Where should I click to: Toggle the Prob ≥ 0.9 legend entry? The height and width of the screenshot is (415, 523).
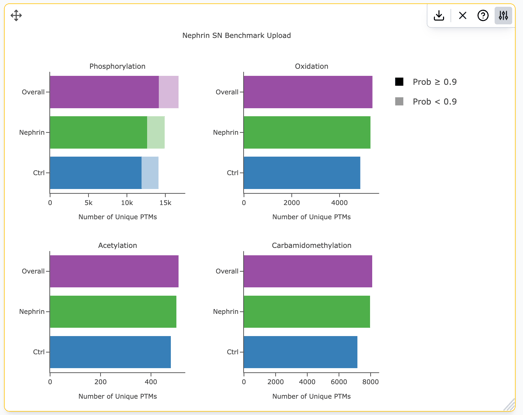426,82
